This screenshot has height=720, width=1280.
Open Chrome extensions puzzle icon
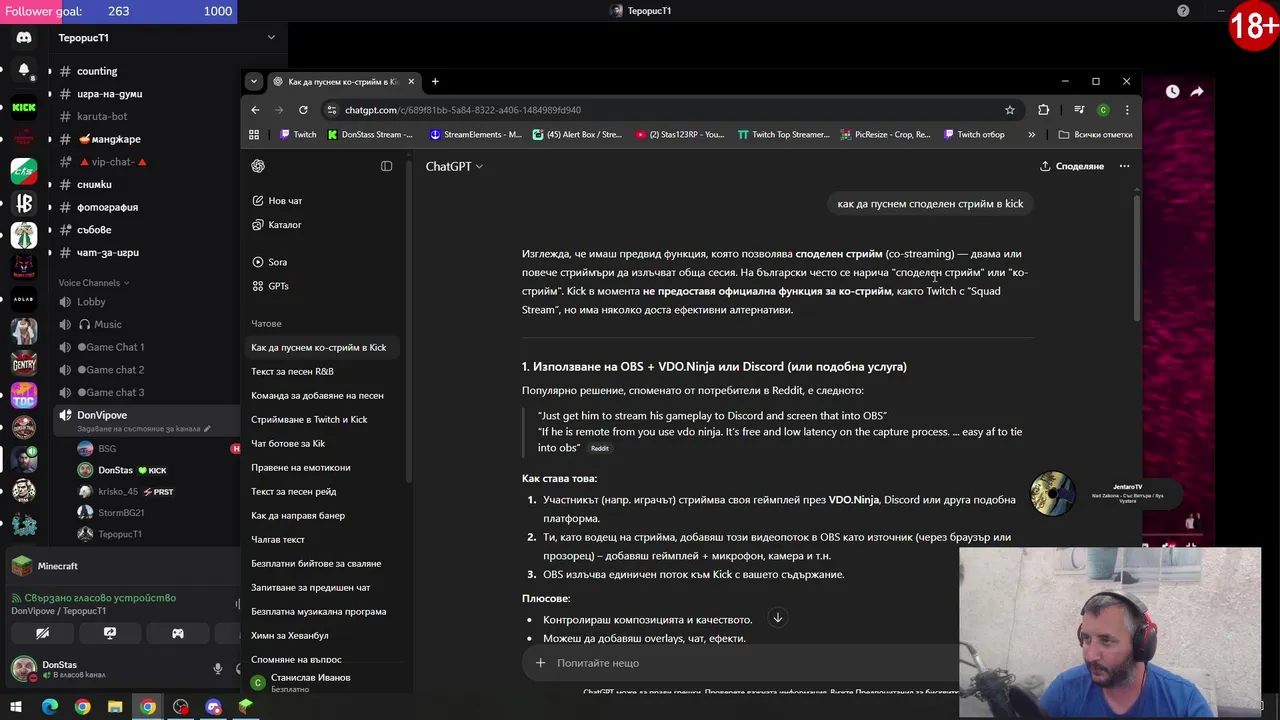pos(1043,110)
